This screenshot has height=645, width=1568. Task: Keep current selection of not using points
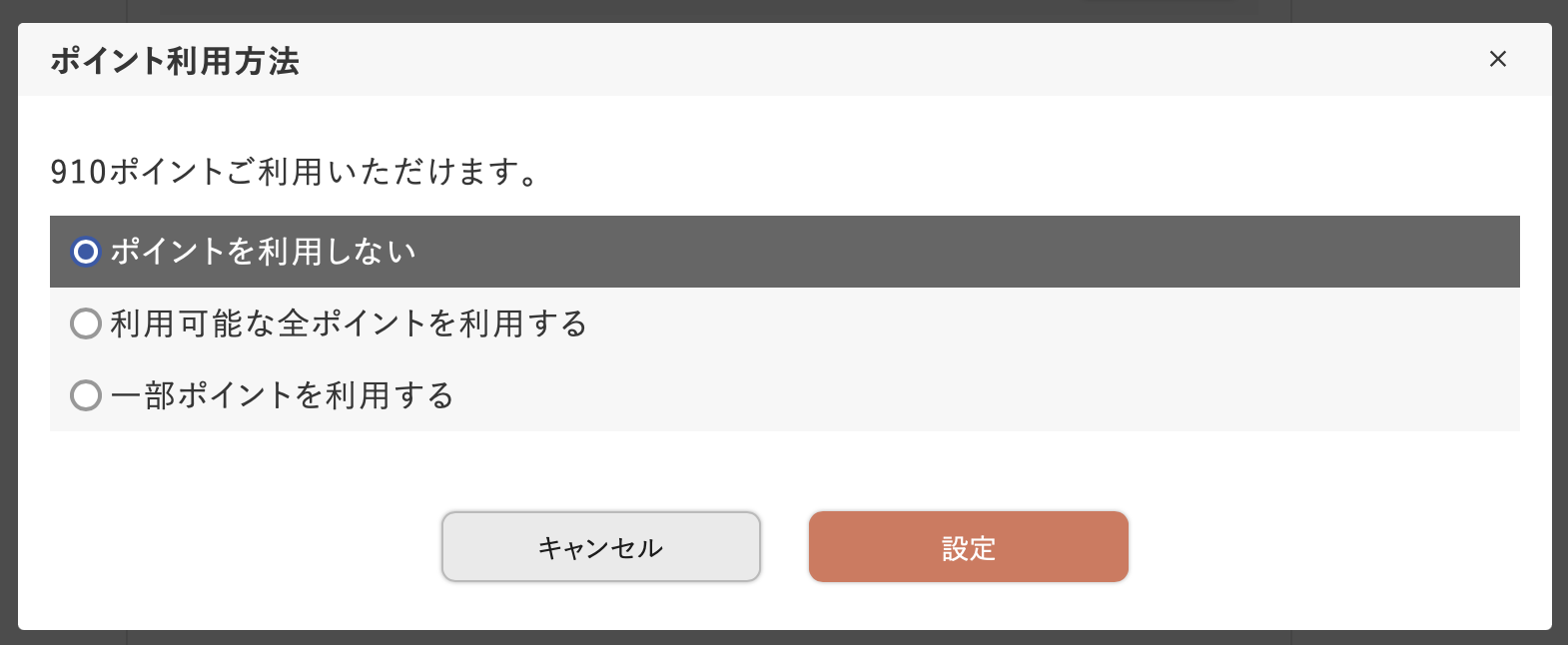85,253
